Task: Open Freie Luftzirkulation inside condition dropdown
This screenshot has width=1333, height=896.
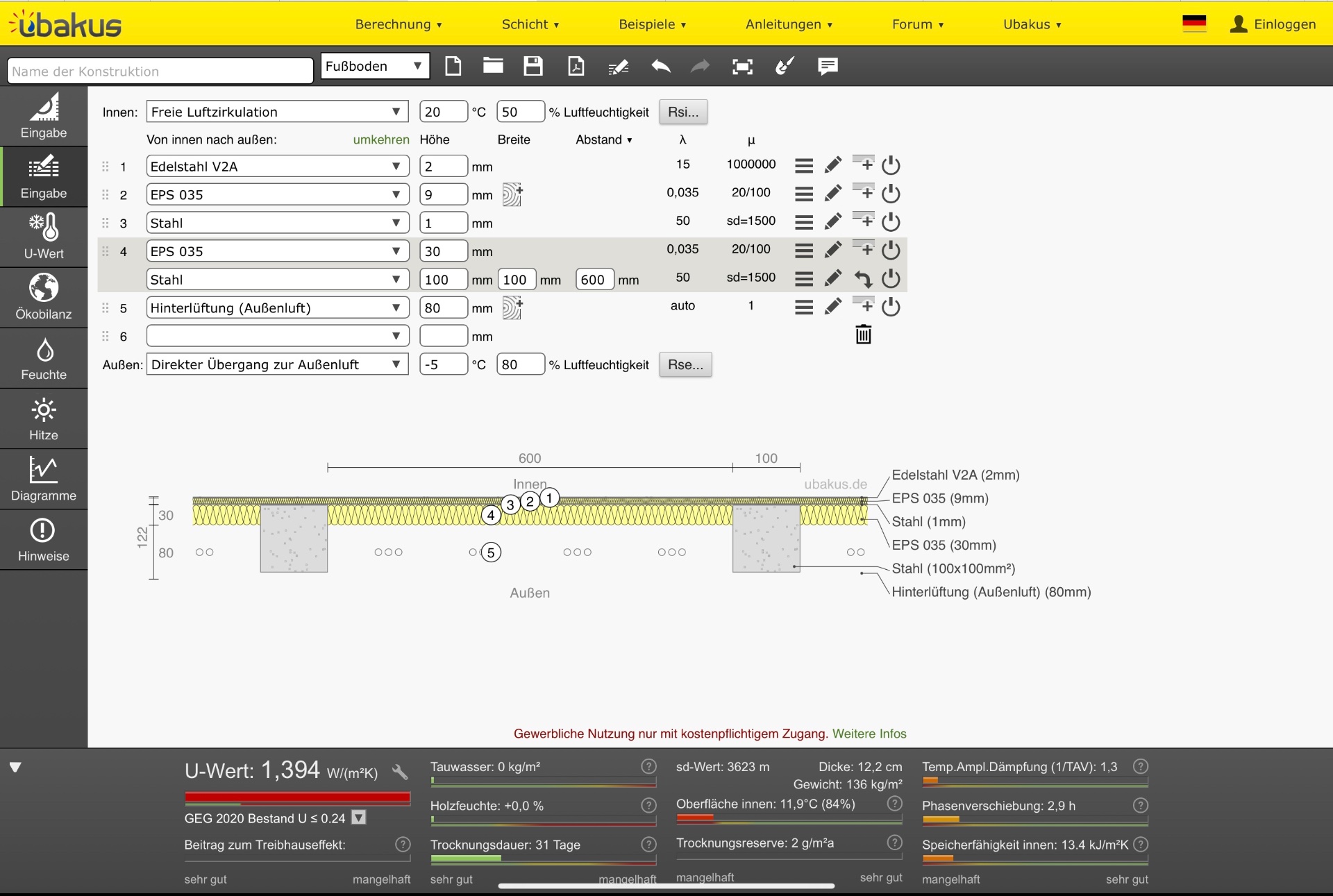Action: coord(277,112)
